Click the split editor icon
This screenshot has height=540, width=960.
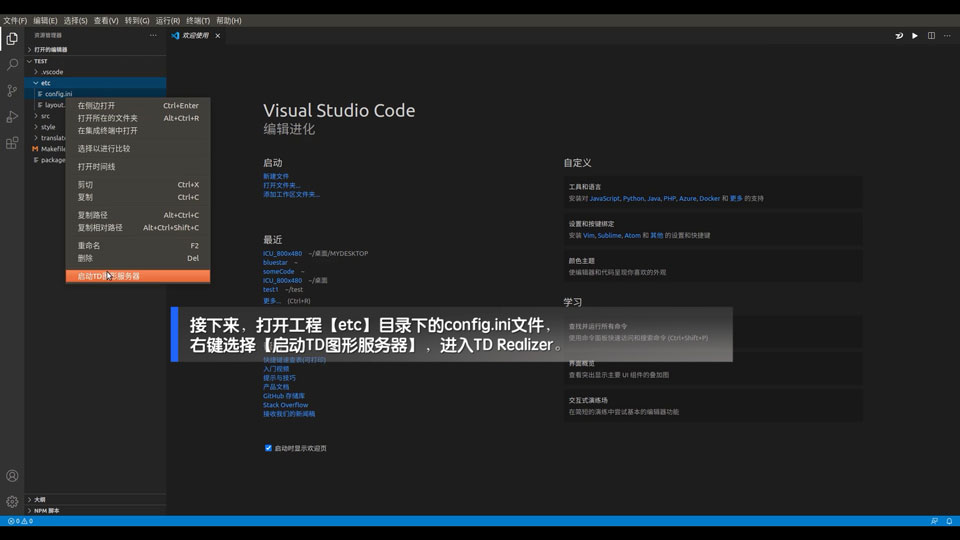[931, 36]
